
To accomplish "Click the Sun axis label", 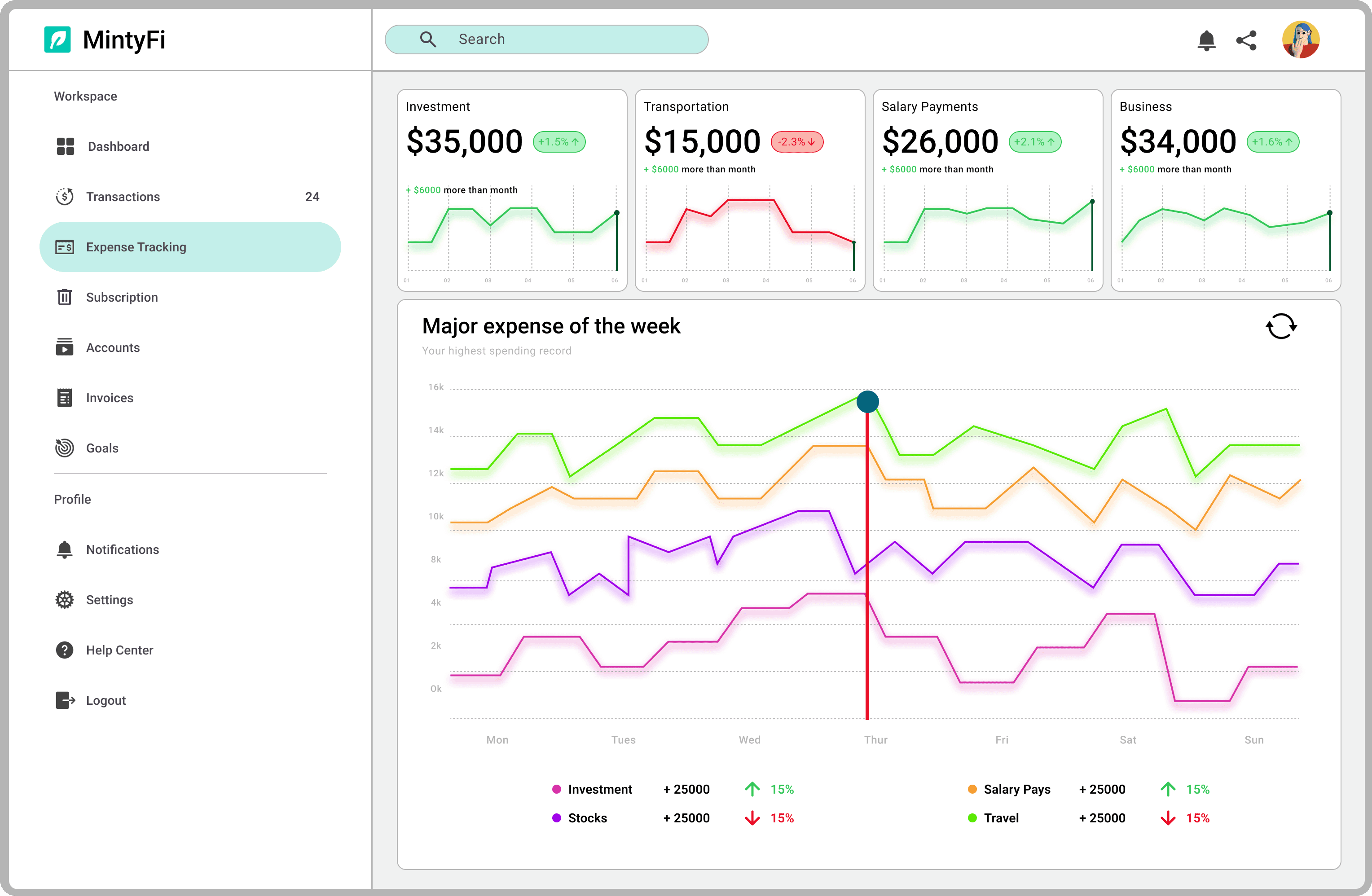I will (1254, 740).
